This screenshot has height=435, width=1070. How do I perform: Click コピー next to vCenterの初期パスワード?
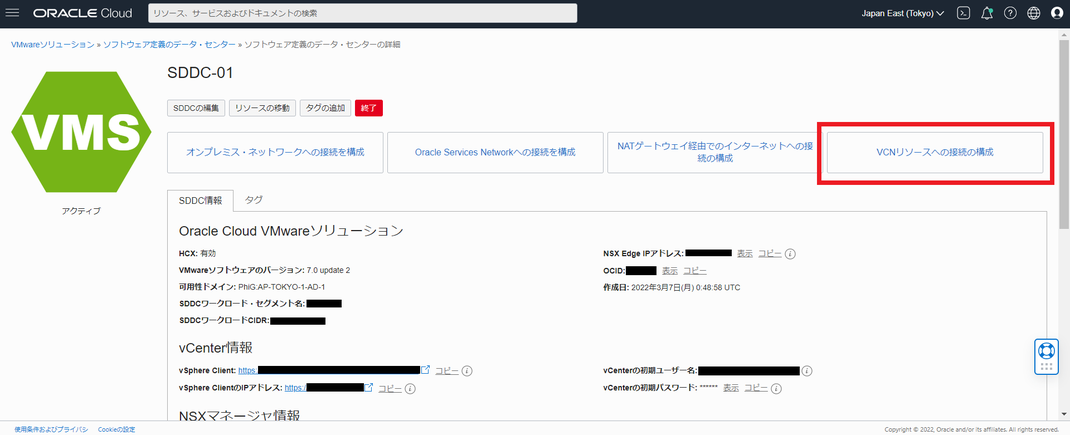pos(755,388)
